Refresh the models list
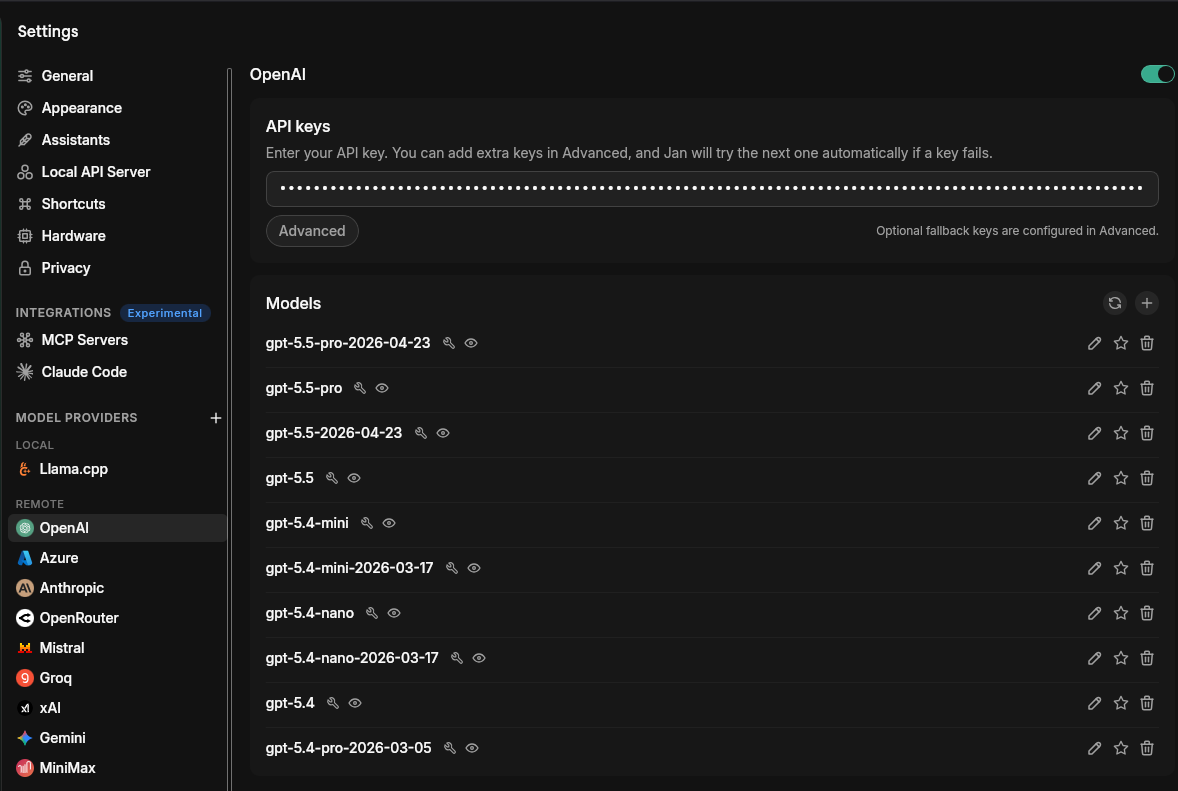The image size is (1178, 791). point(1115,303)
